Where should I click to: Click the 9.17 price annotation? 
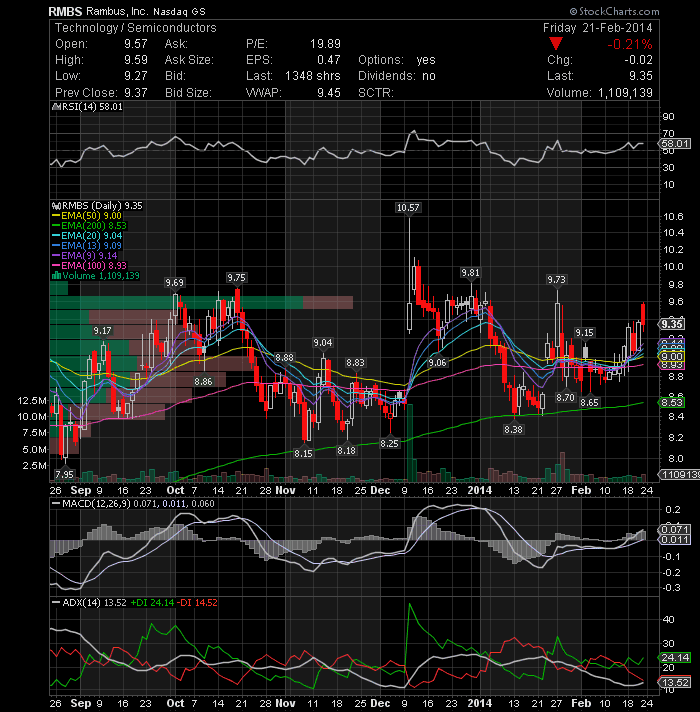click(x=102, y=331)
